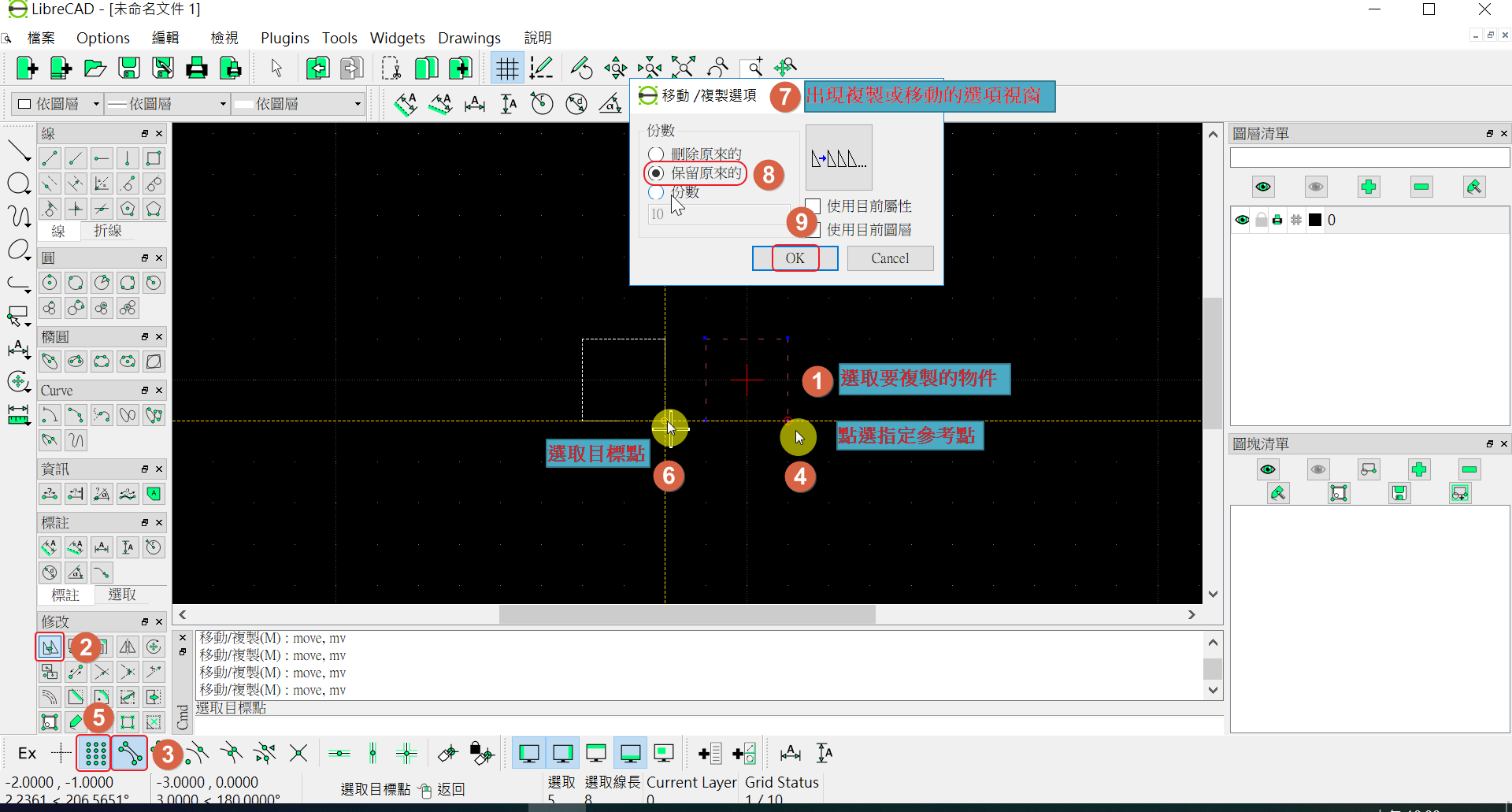Image resolution: width=1512 pixels, height=812 pixels.
Task: Click layer 0 black color swatch
Action: coord(1314,220)
